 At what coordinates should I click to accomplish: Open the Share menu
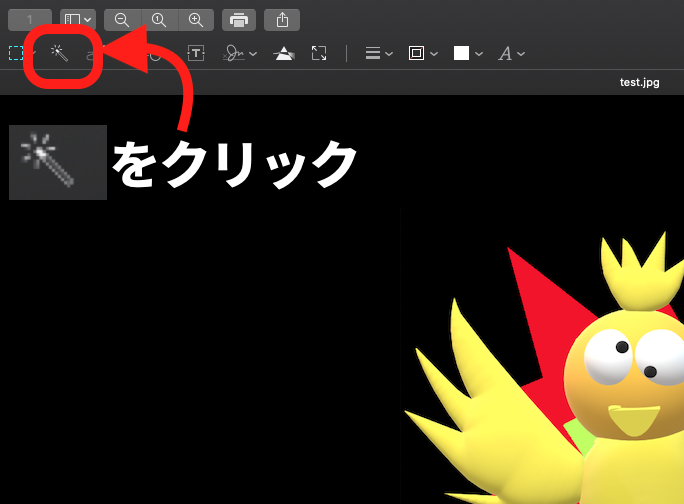[282, 20]
